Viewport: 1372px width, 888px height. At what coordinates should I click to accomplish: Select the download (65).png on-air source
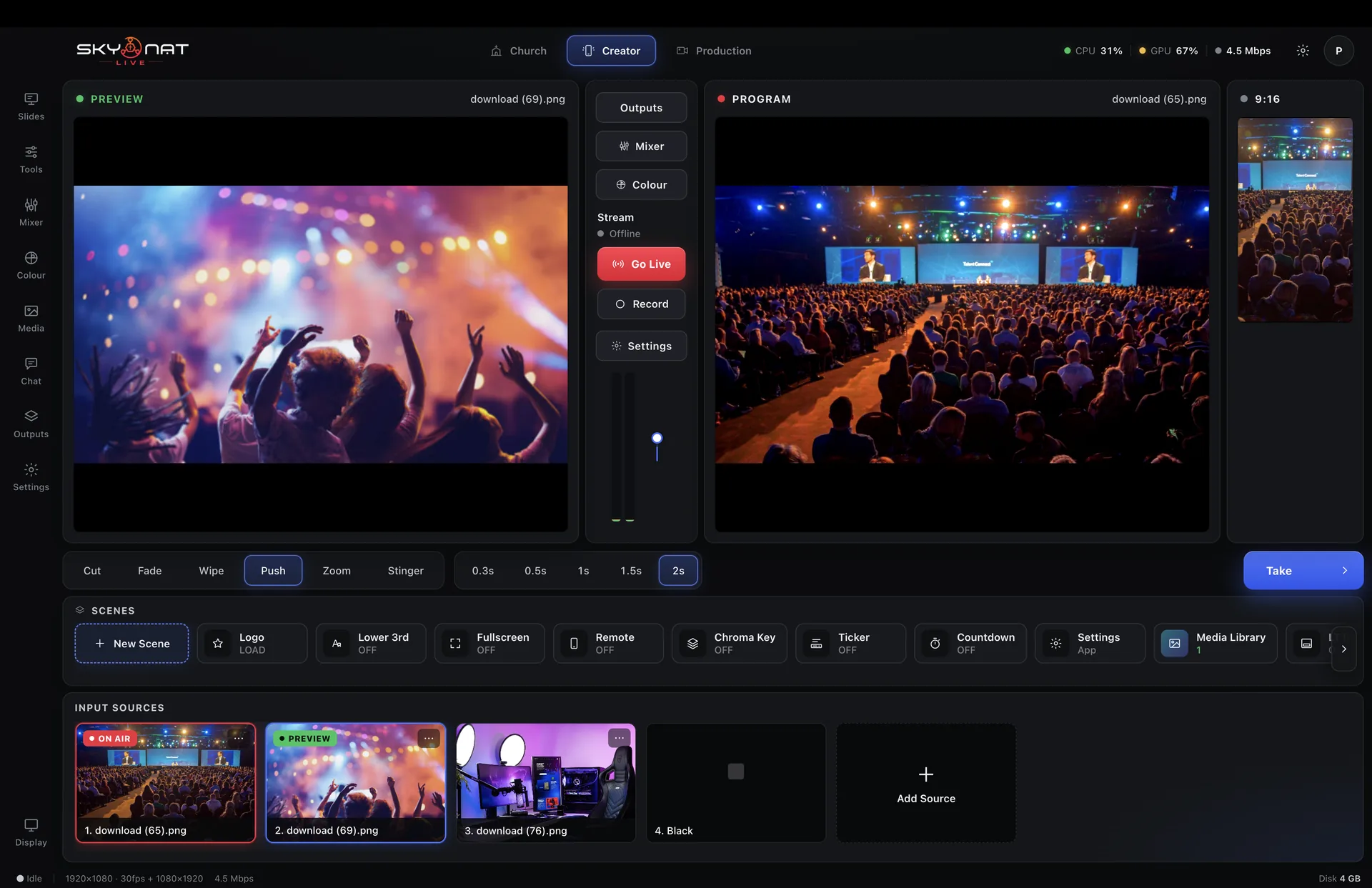point(165,783)
